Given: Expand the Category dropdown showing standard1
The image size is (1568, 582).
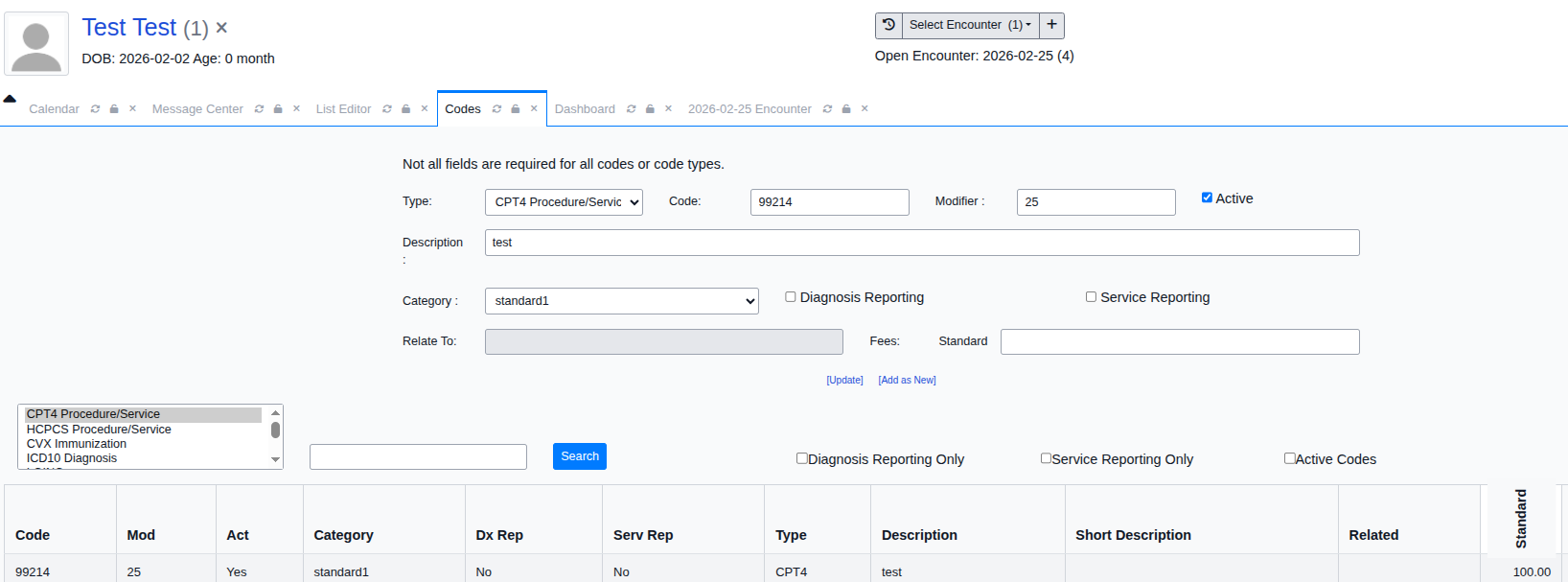Looking at the screenshot, I should (x=621, y=301).
